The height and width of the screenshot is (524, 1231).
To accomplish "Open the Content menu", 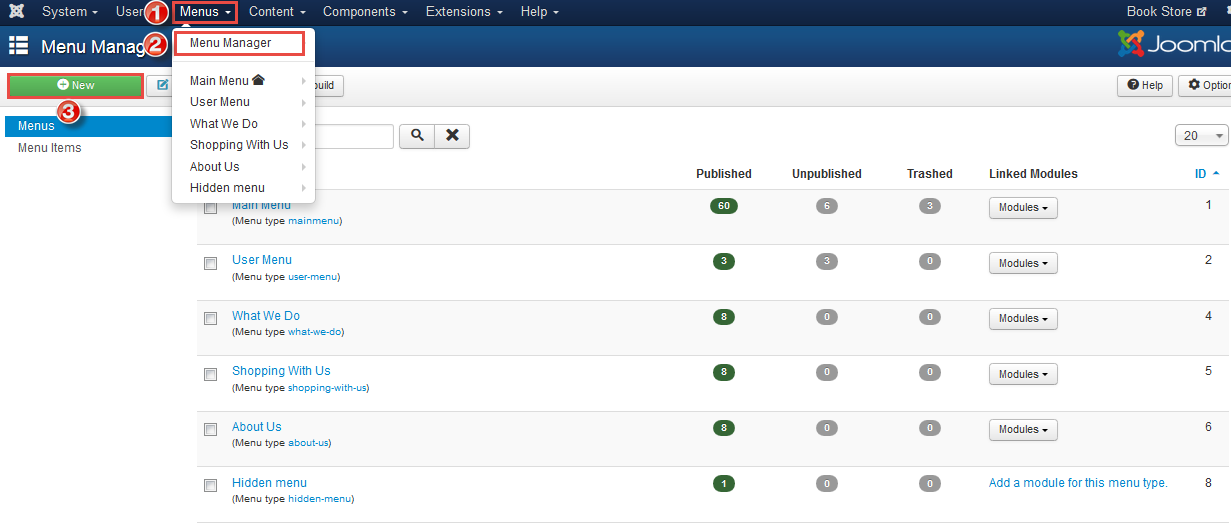I will click(277, 12).
